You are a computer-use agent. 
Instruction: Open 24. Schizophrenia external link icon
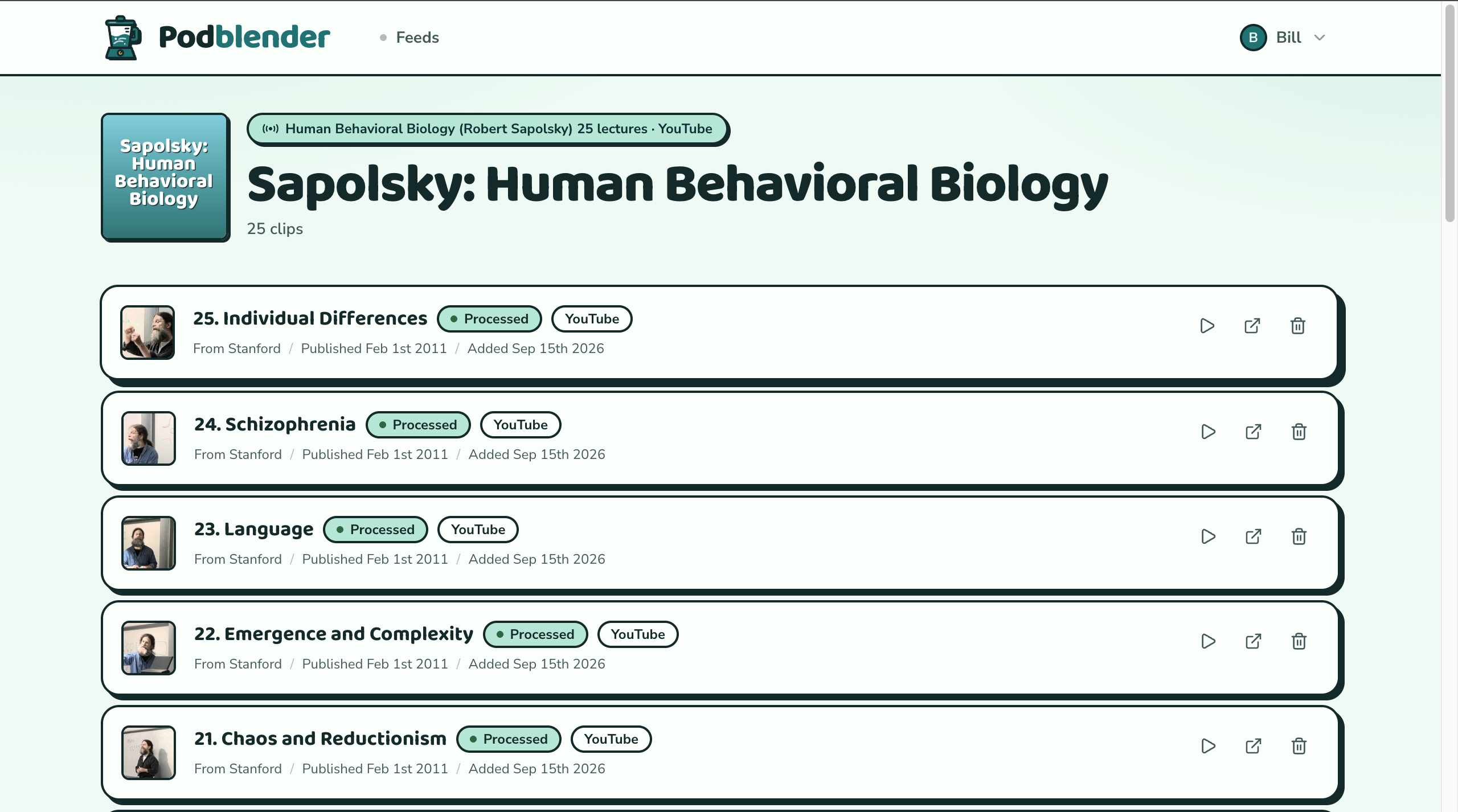click(x=1254, y=432)
